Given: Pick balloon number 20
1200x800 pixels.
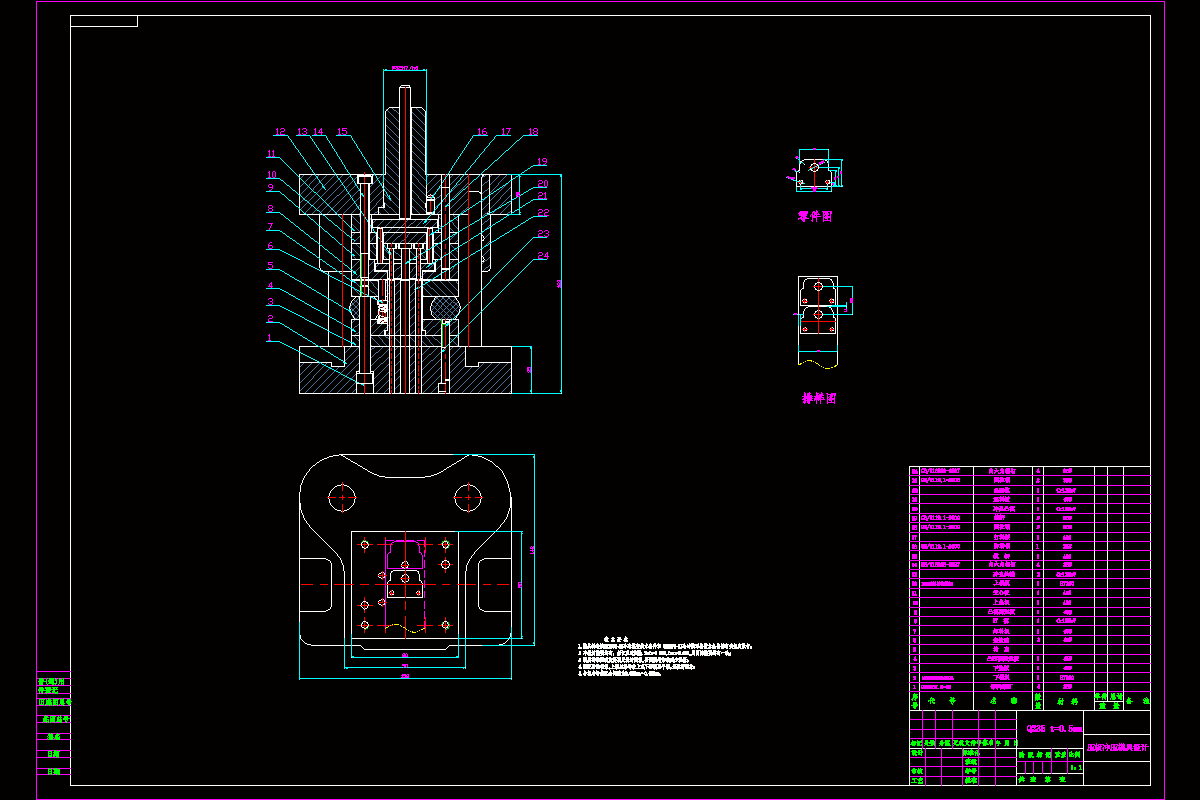Looking at the screenshot, I should 542,184.
